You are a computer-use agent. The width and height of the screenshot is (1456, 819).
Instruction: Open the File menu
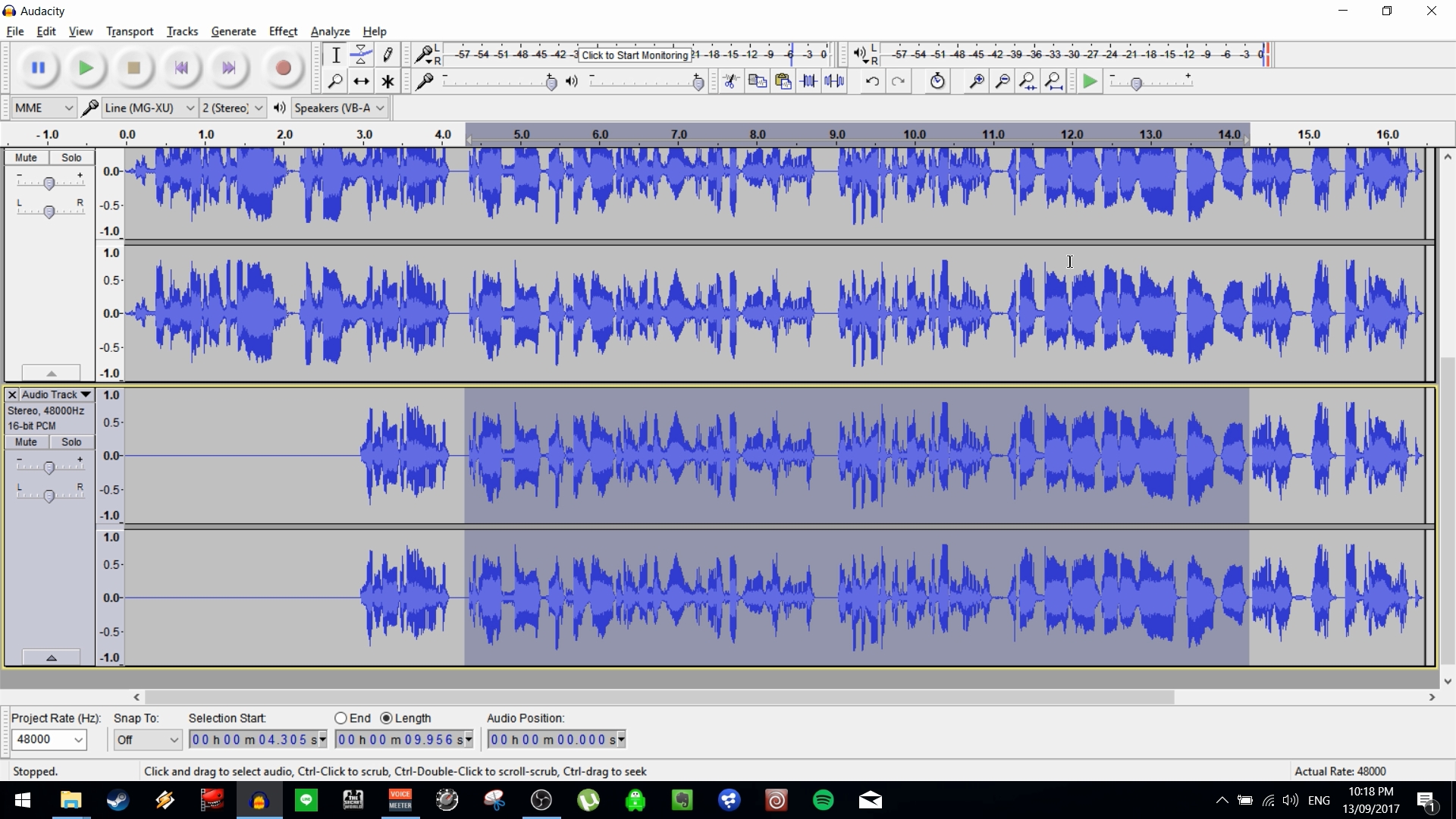coord(14,31)
